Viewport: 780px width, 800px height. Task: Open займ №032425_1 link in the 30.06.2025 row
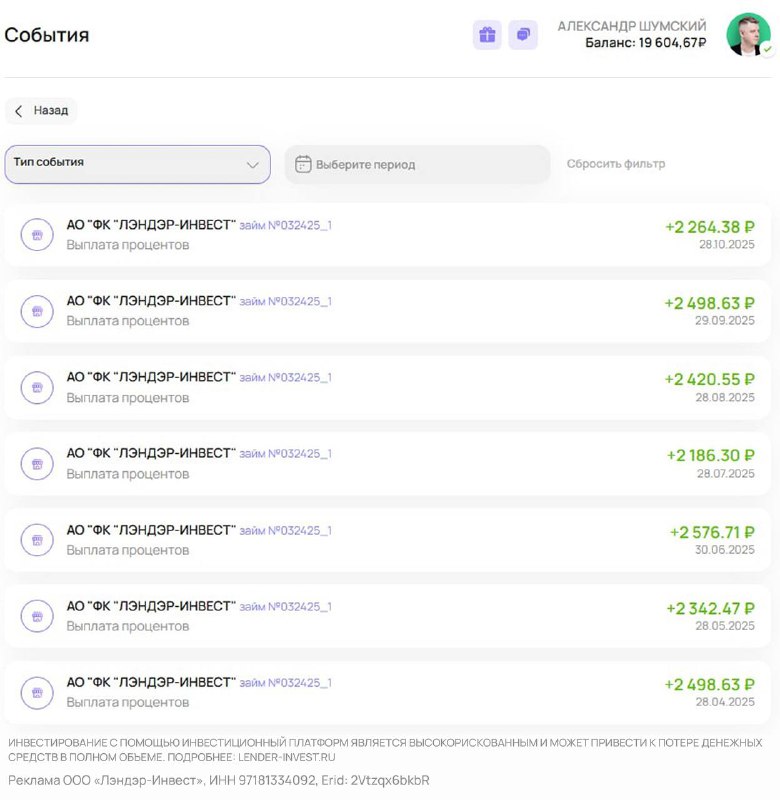tap(286, 531)
